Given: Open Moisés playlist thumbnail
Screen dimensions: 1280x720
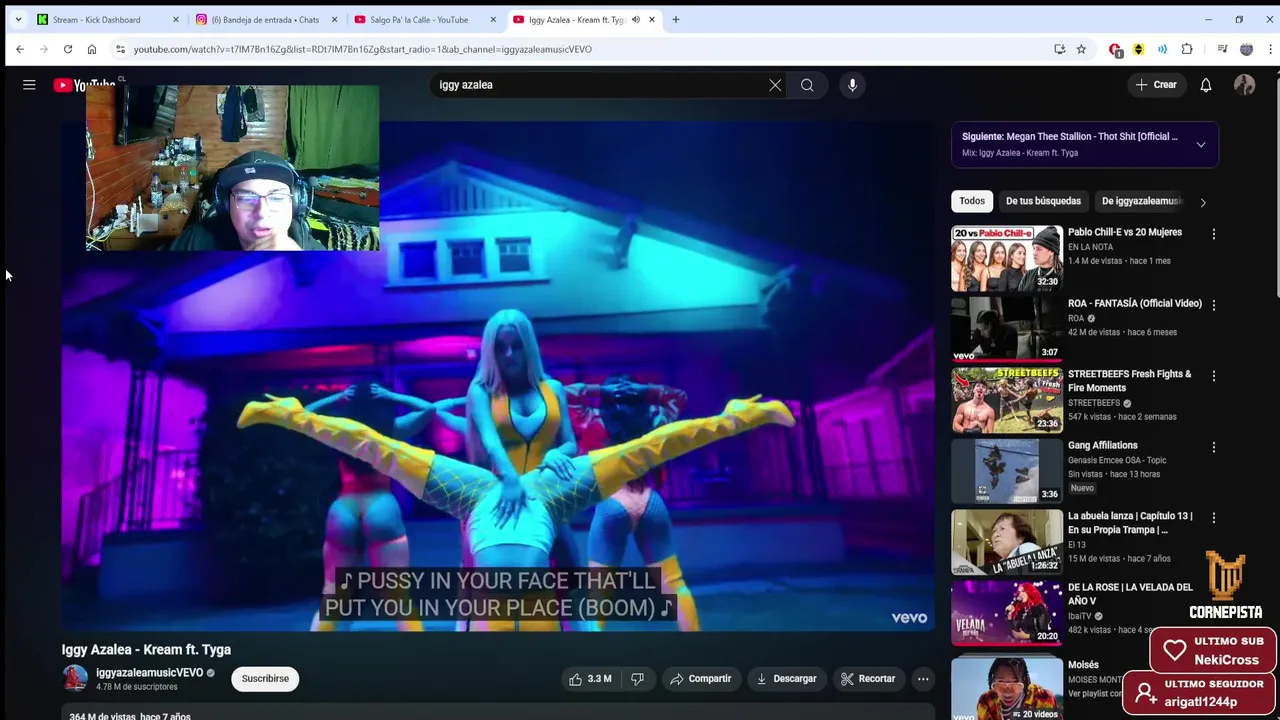Looking at the screenshot, I should [x=1007, y=688].
